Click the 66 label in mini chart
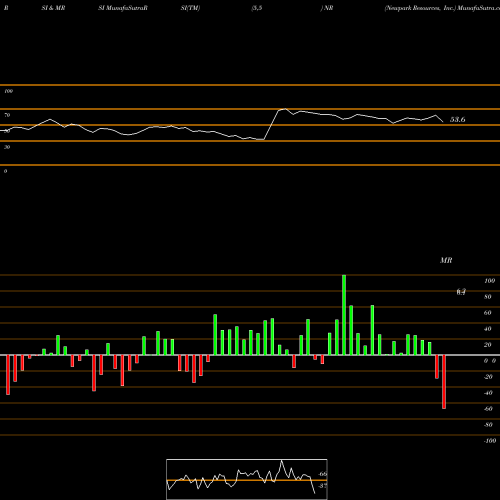 323,474
